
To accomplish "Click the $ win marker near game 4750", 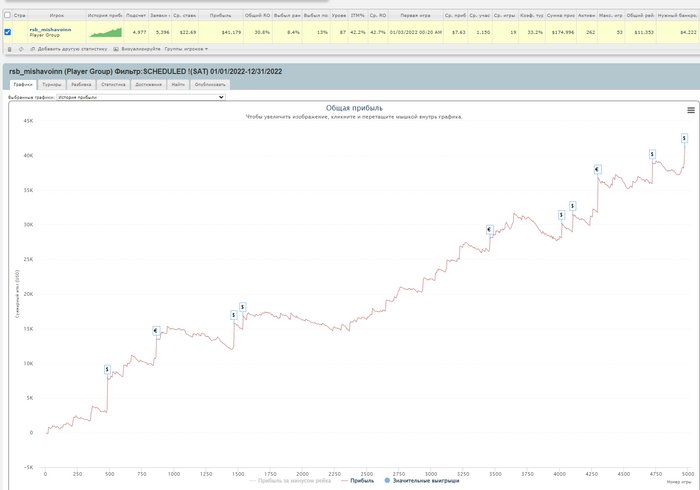I will click(652, 154).
